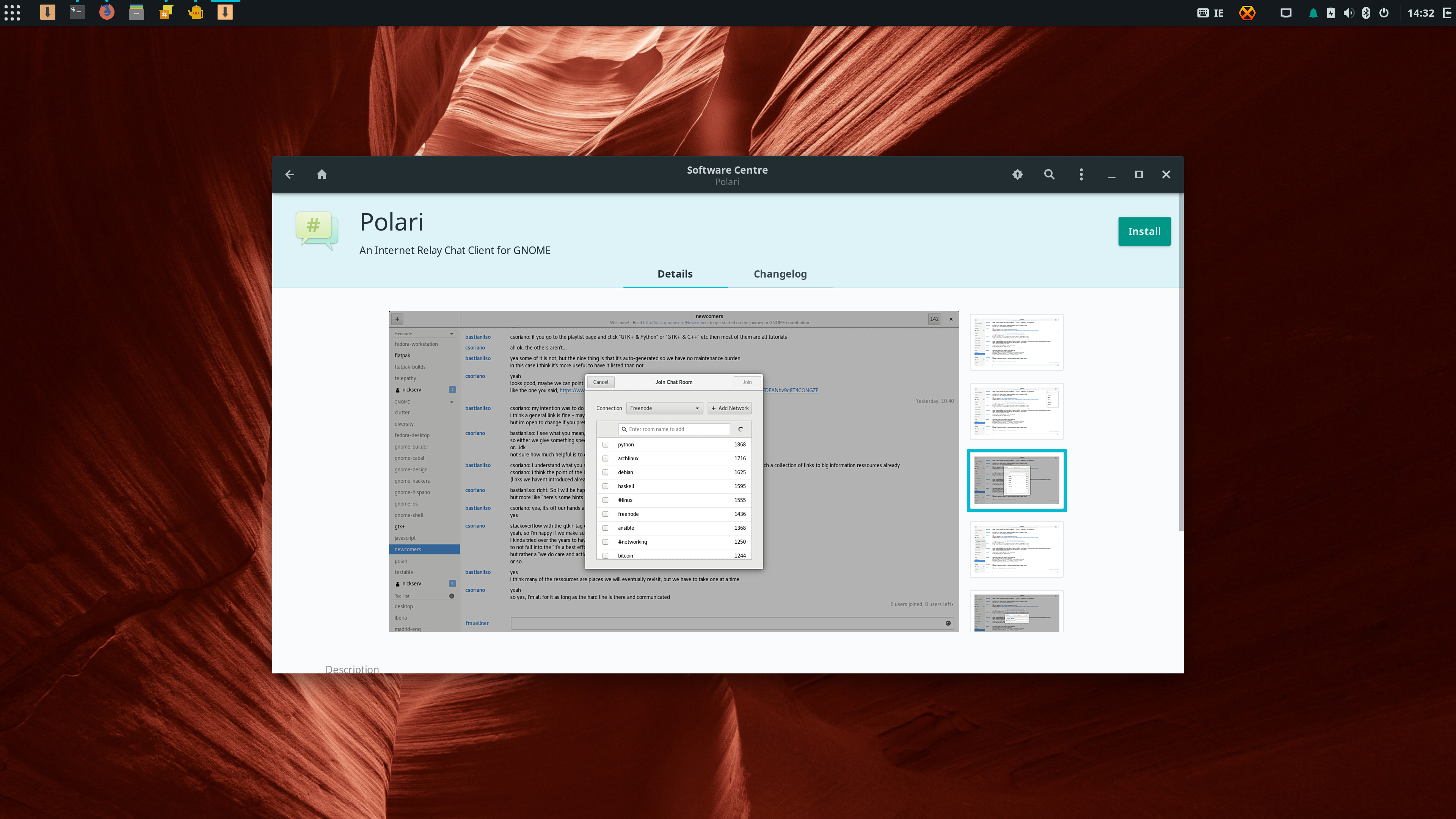Click the "Software Centre" window title
The height and width of the screenshot is (819, 1456).
pos(727,169)
